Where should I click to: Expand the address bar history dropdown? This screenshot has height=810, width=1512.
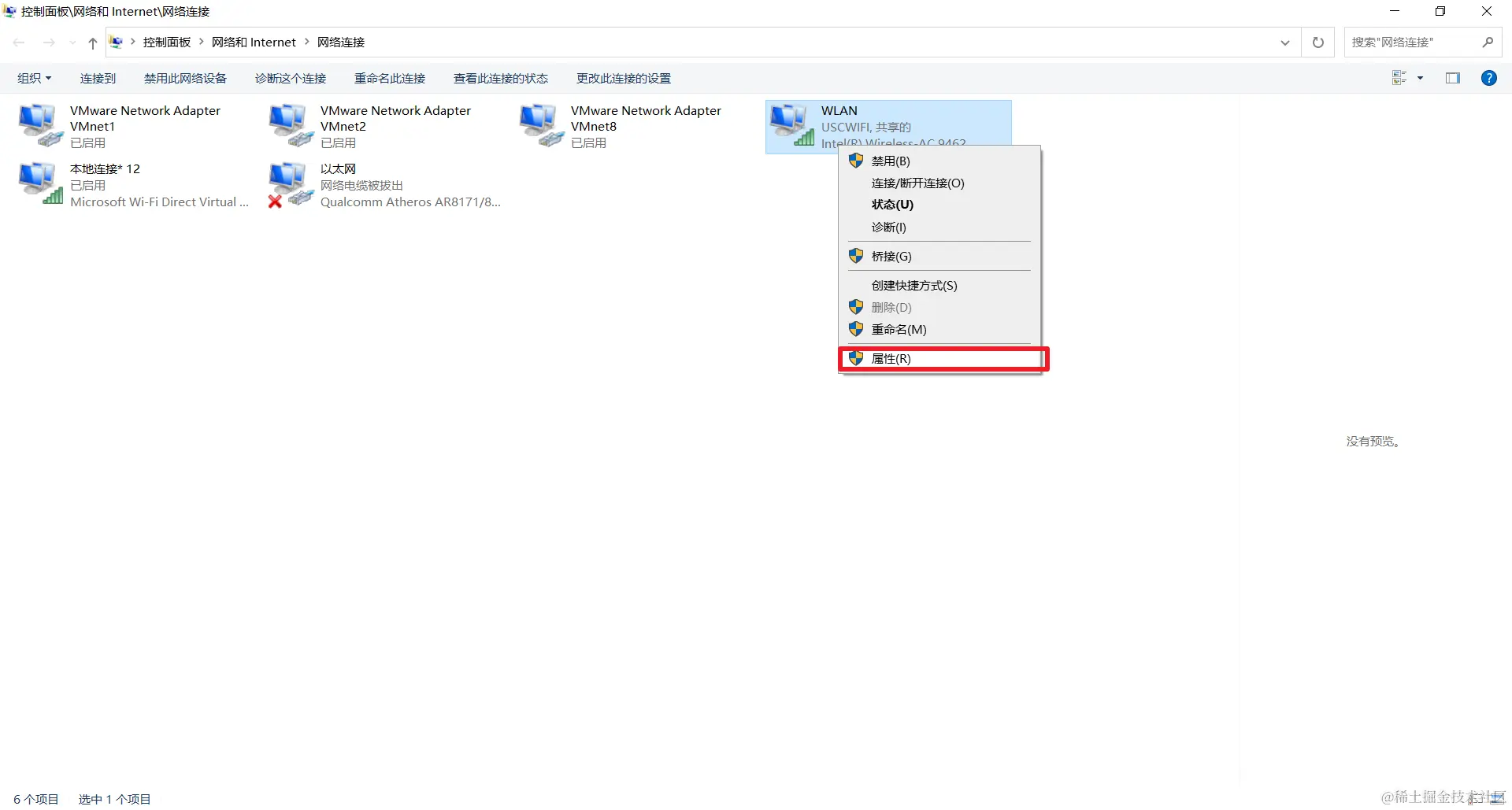click(1285, 43)
